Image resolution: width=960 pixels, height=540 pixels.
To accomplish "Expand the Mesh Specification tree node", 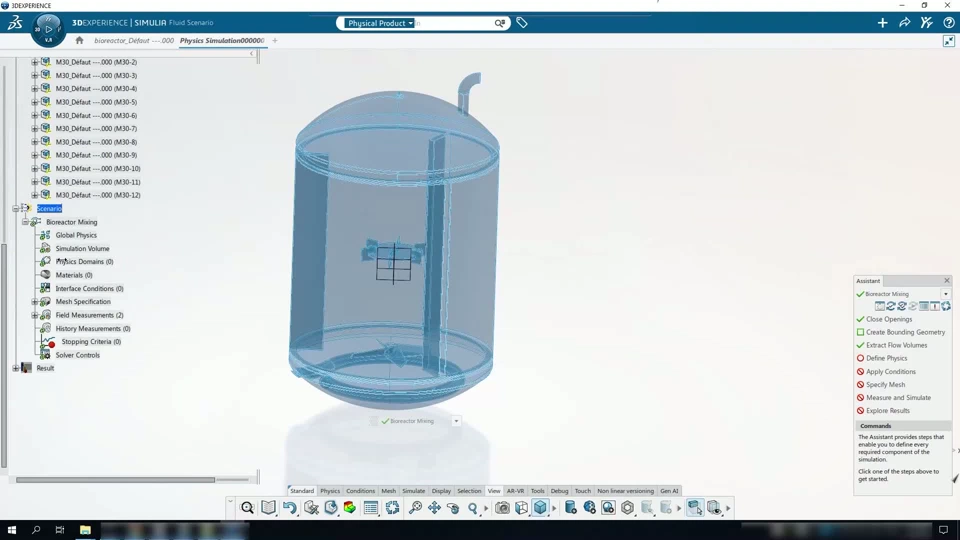I will pos(35,302).
